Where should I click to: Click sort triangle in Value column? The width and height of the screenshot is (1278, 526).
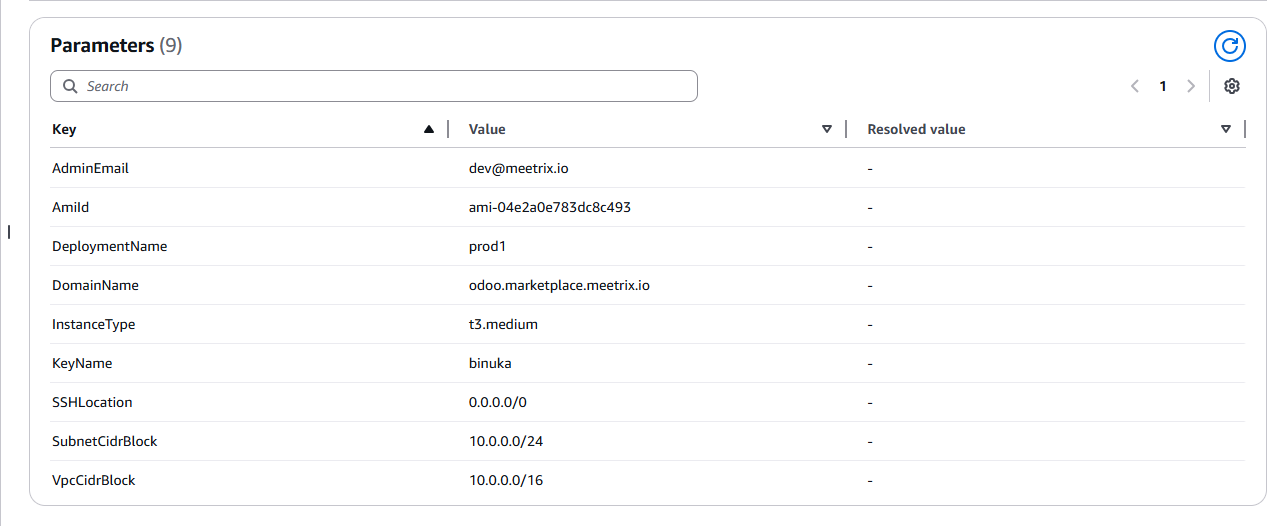click(x=827, y=129)
